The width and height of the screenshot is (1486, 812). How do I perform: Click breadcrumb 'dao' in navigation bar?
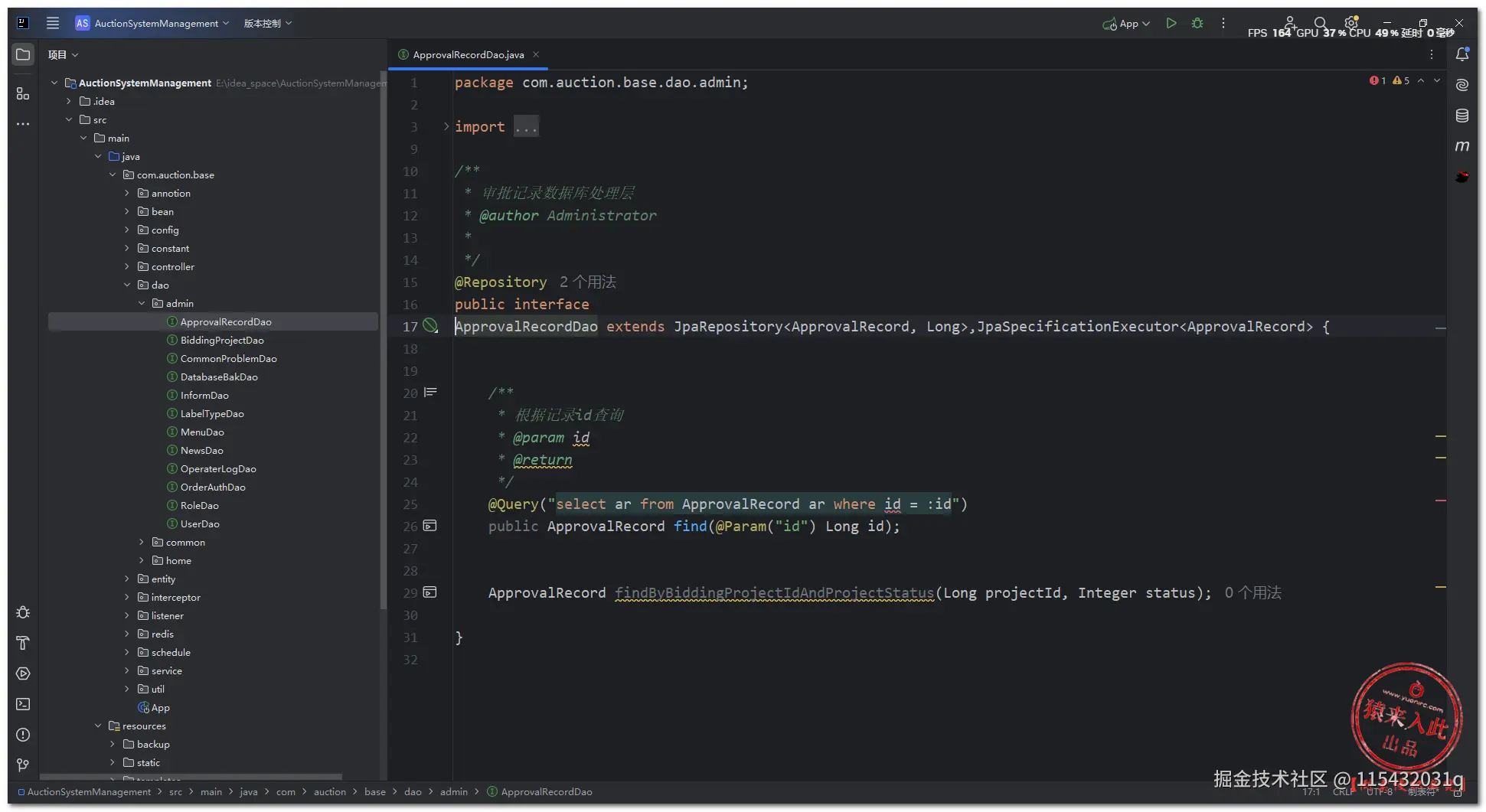(413, 791)
